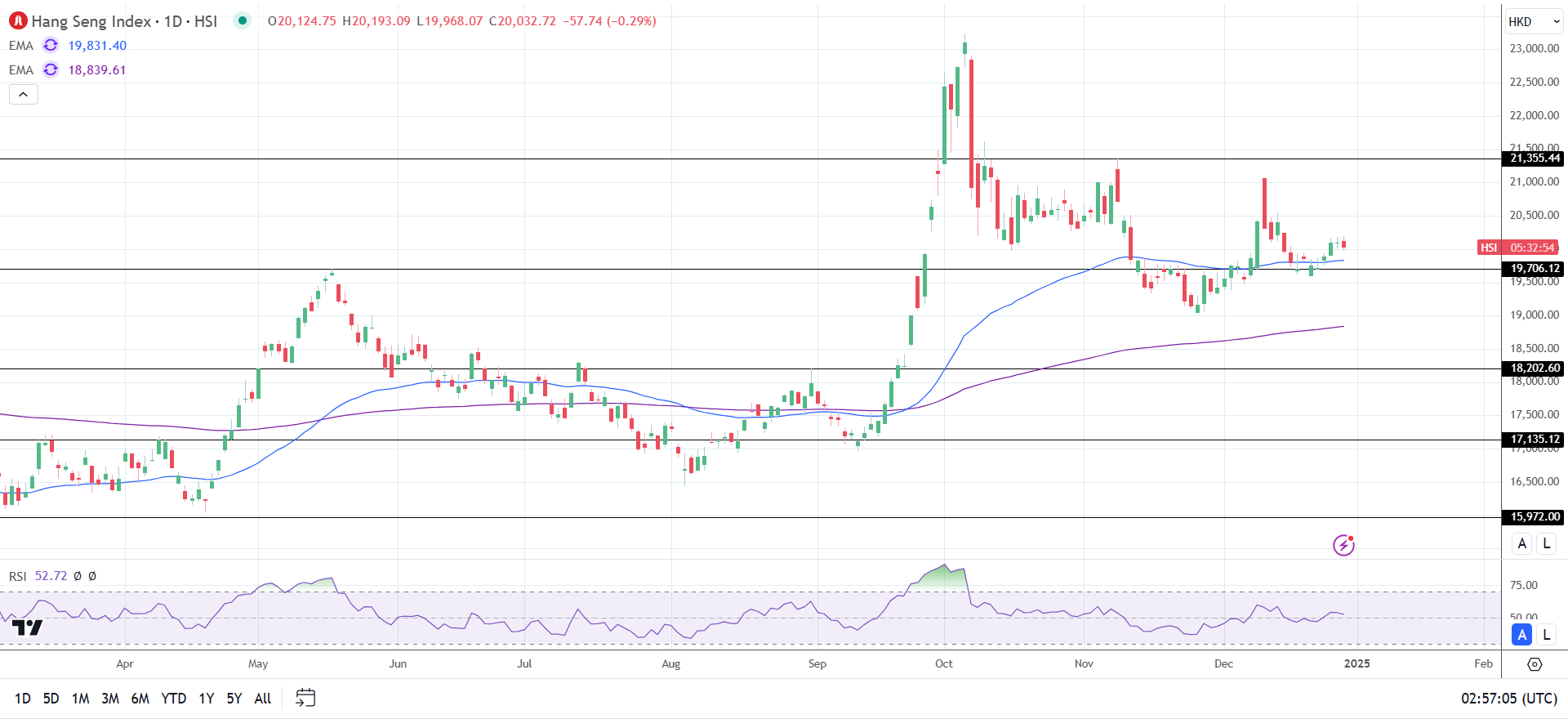Select the 1D time range
Viewport: 1568px width, 719px height.
point(23,699)
